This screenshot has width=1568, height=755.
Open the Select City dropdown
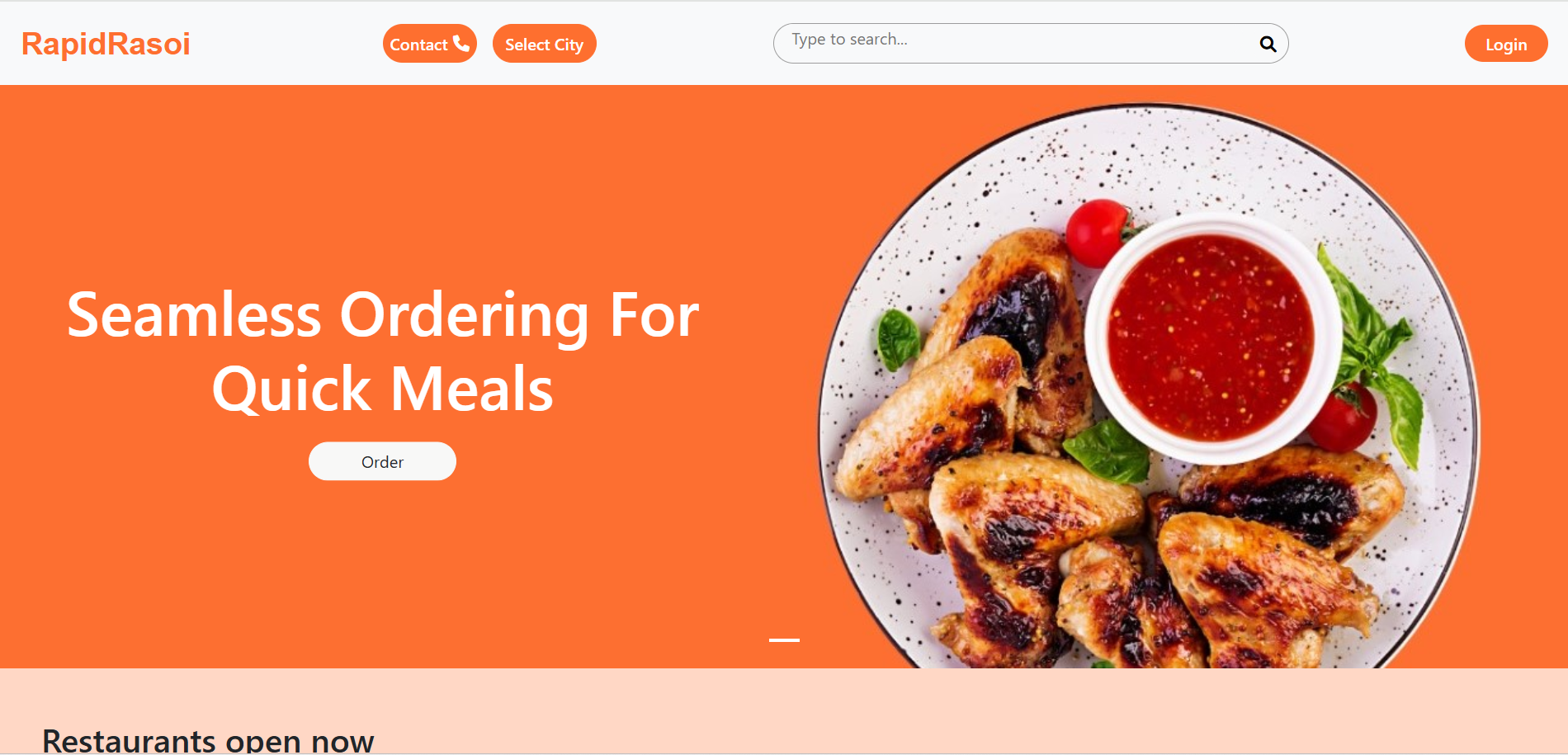[544, 44]
